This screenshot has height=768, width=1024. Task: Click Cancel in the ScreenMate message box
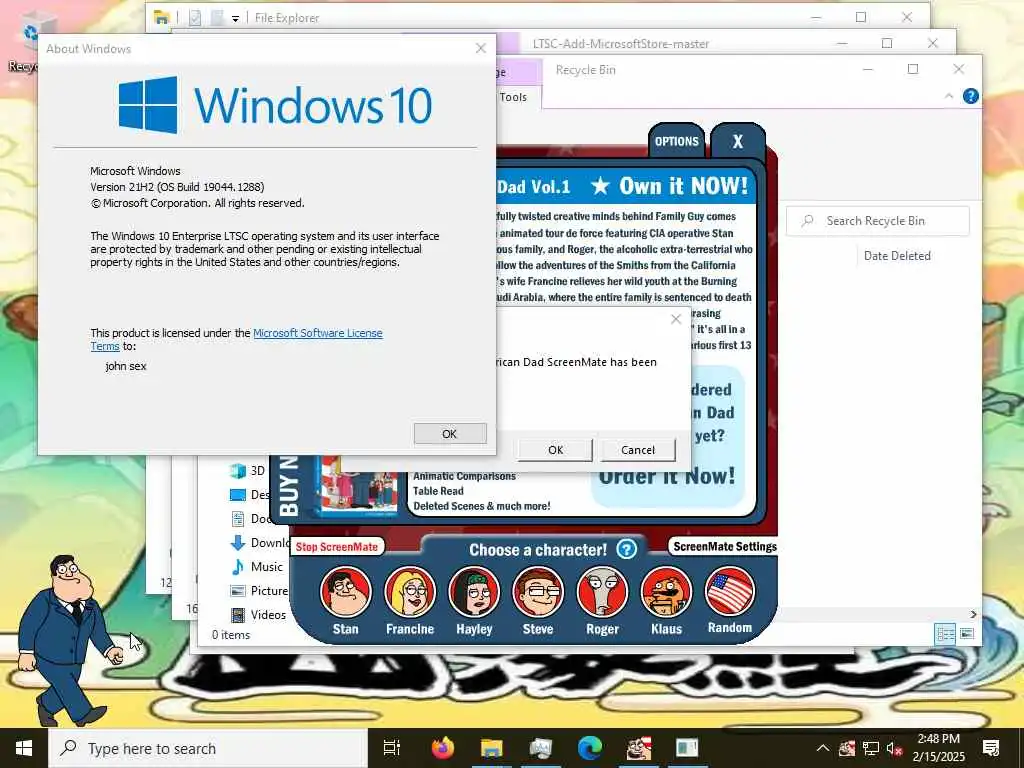[637, 450]
